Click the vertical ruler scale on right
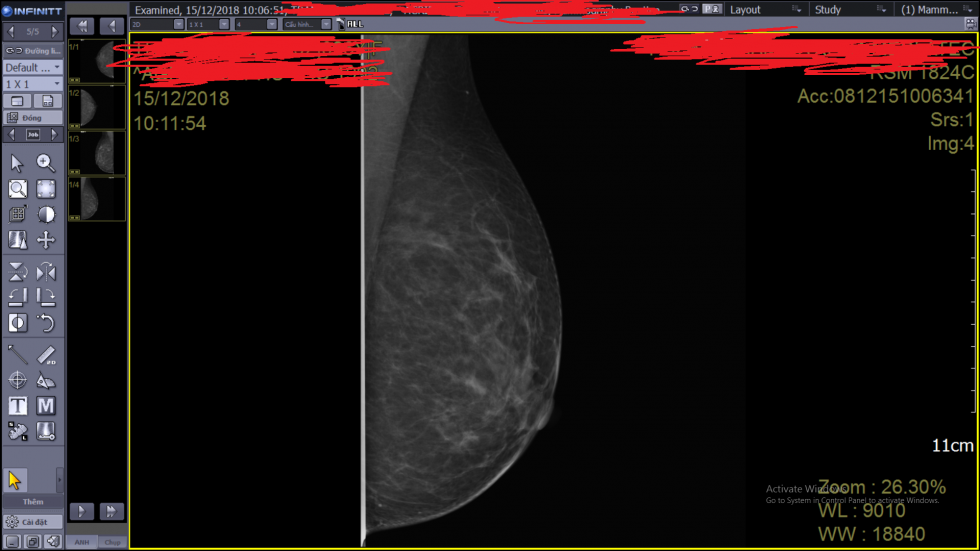This screenshot has width=980, height=551. tap(973, 290)
